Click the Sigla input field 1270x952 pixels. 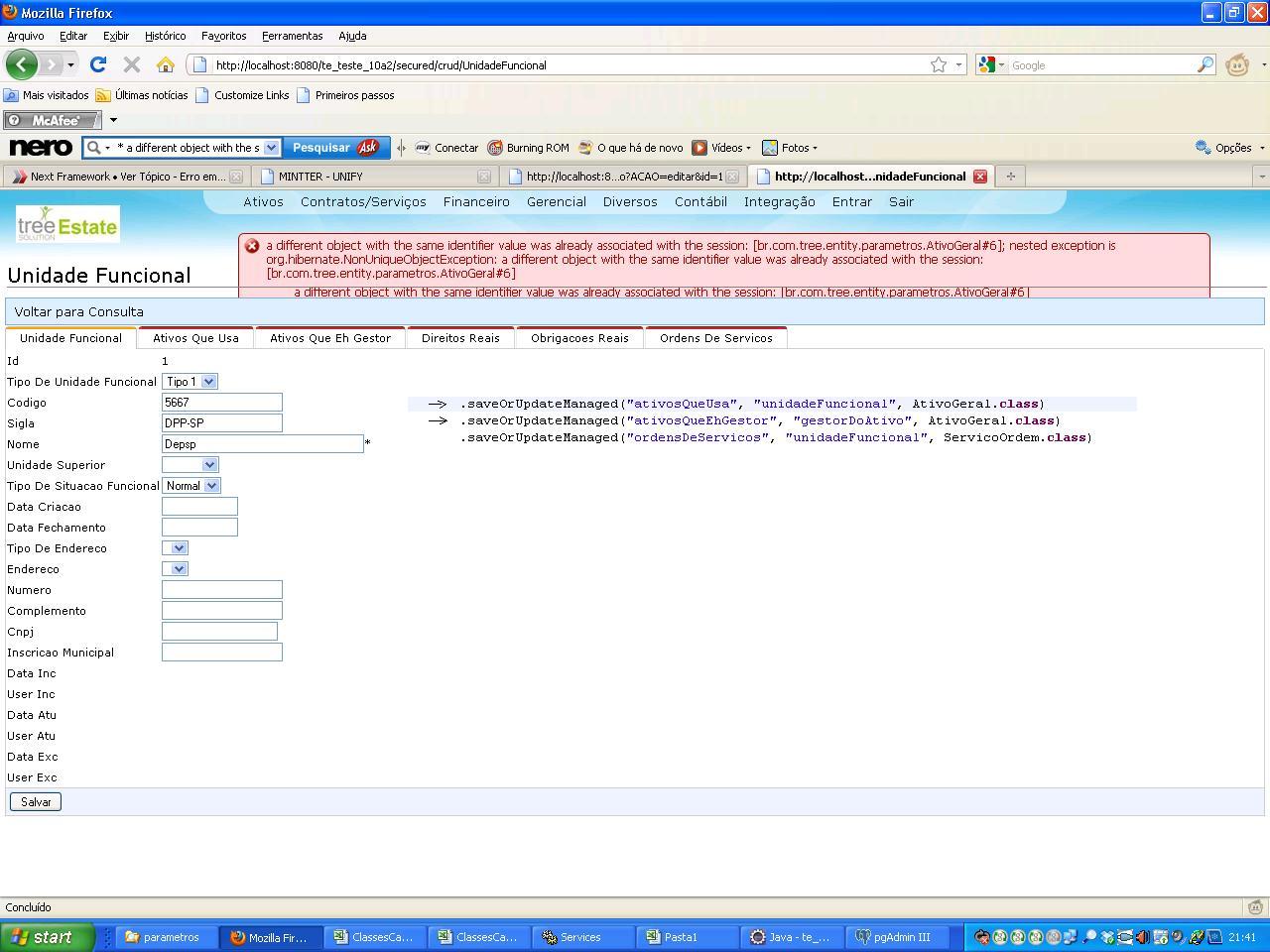click(222, 423)
